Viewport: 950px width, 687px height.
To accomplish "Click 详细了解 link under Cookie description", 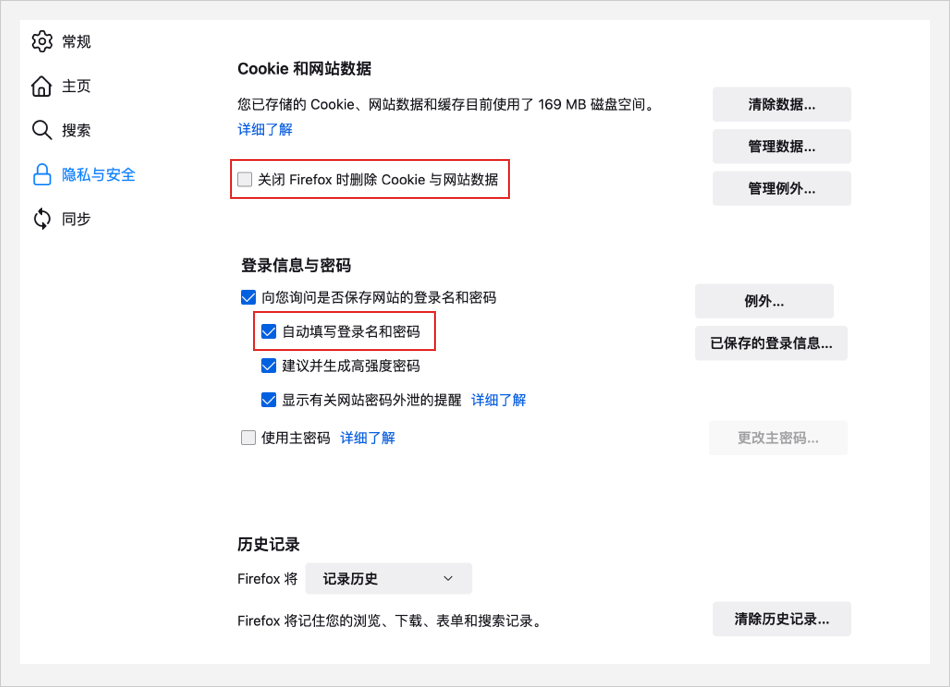I will point(265,130).
